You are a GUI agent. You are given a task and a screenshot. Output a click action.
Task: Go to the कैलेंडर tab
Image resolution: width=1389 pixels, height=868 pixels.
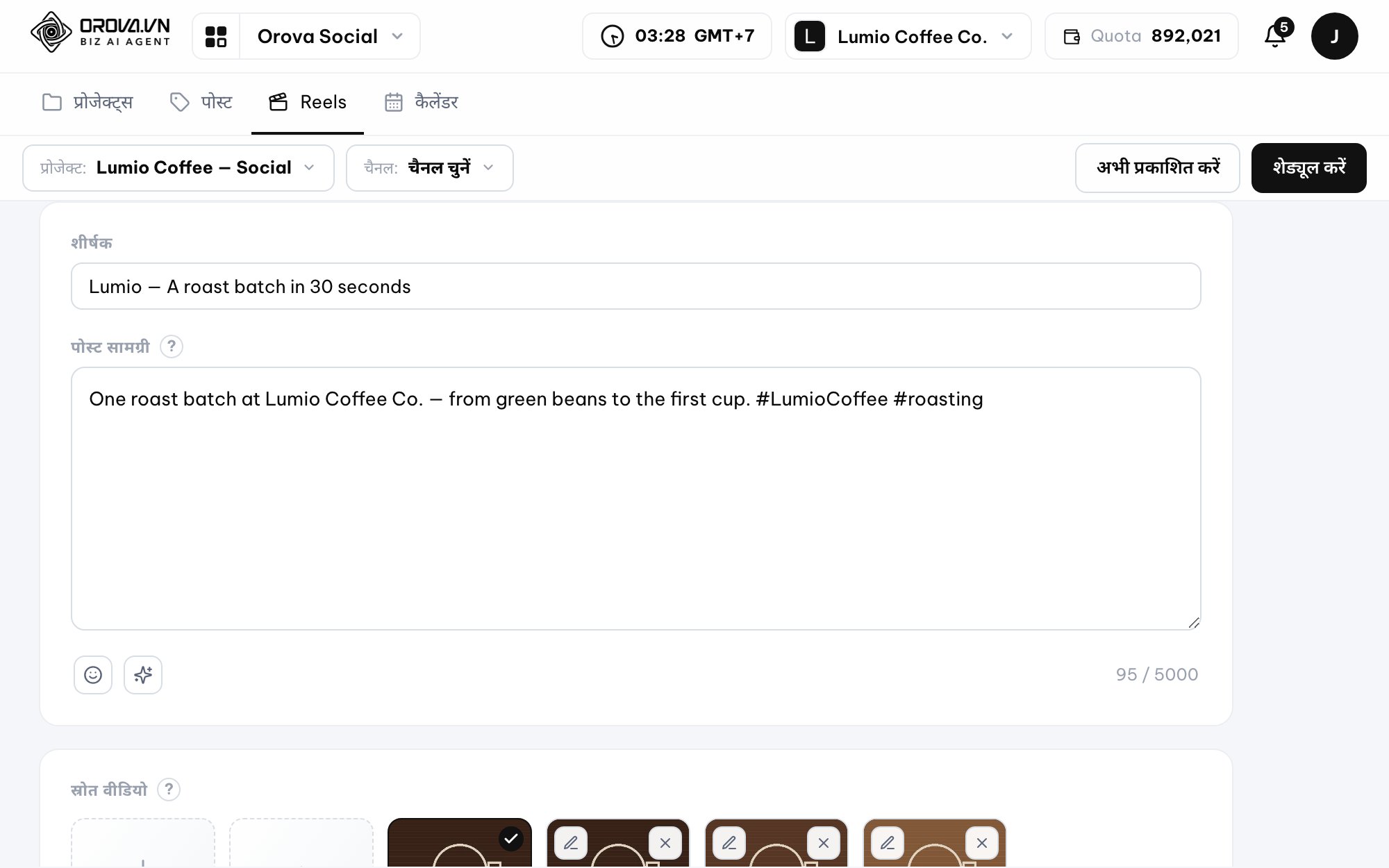(422, 102)
